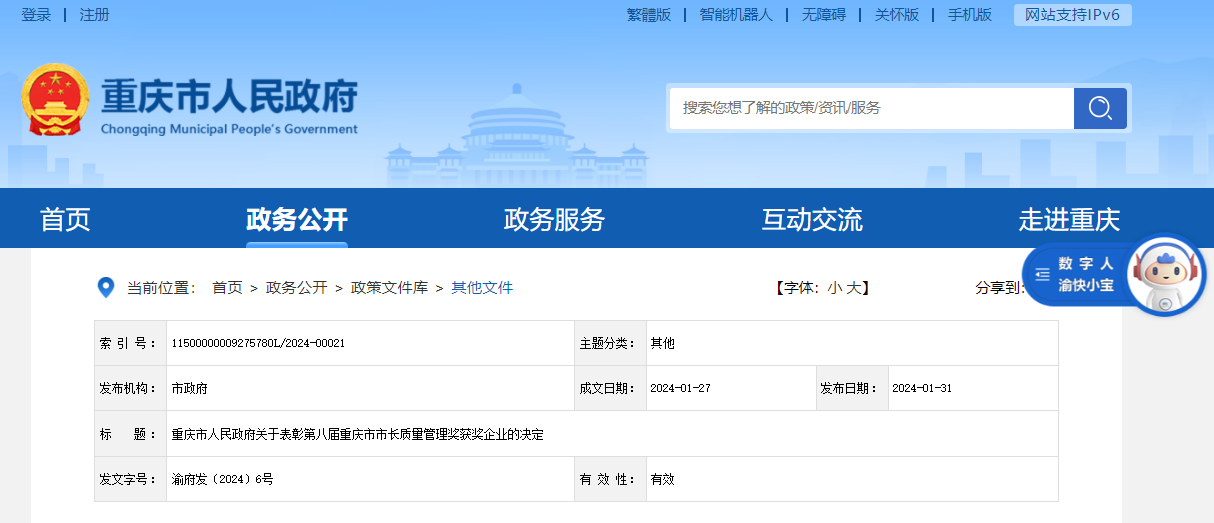Set font size to 小
The width and height of the screenshot is (1214, 523).
tap(834, 288)
